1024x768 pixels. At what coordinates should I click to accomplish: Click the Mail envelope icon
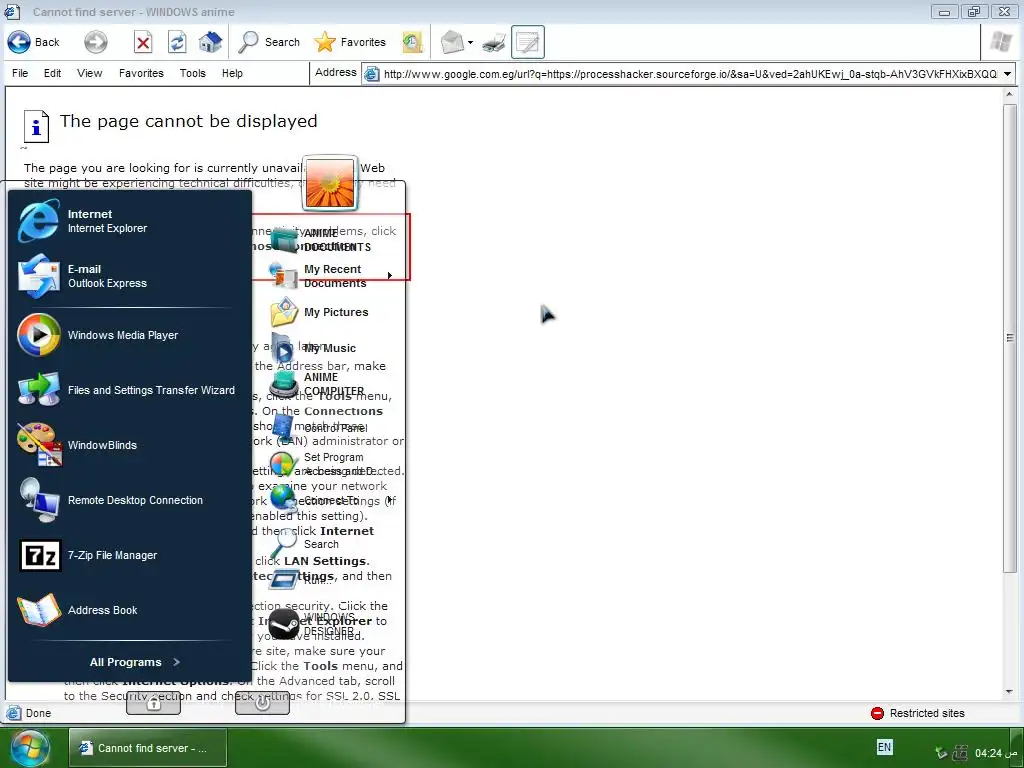click(451, 43)
